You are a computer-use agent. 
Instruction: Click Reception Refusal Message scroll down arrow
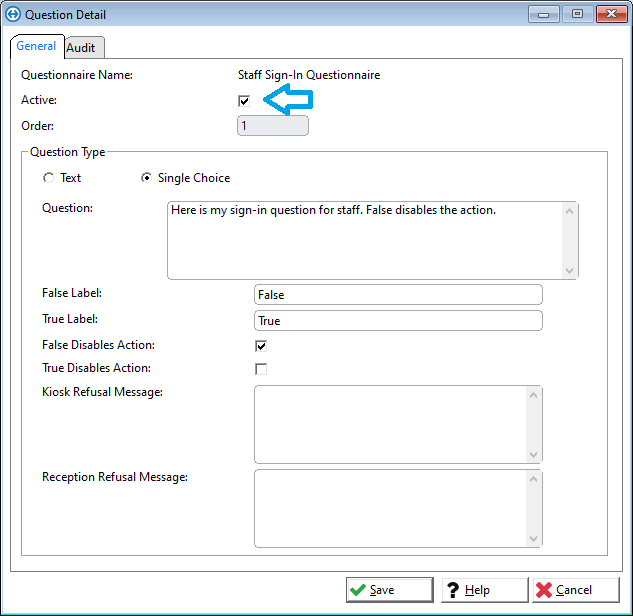coord(534,539)
